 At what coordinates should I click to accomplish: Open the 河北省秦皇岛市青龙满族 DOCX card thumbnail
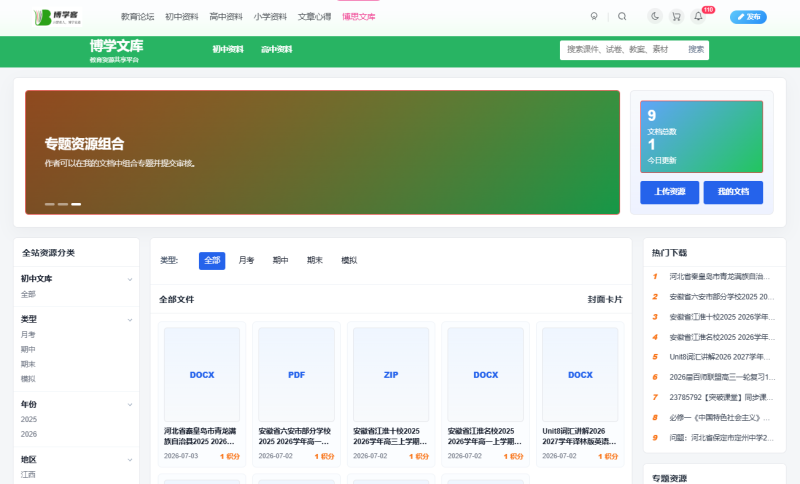click(x=202, y=374)
